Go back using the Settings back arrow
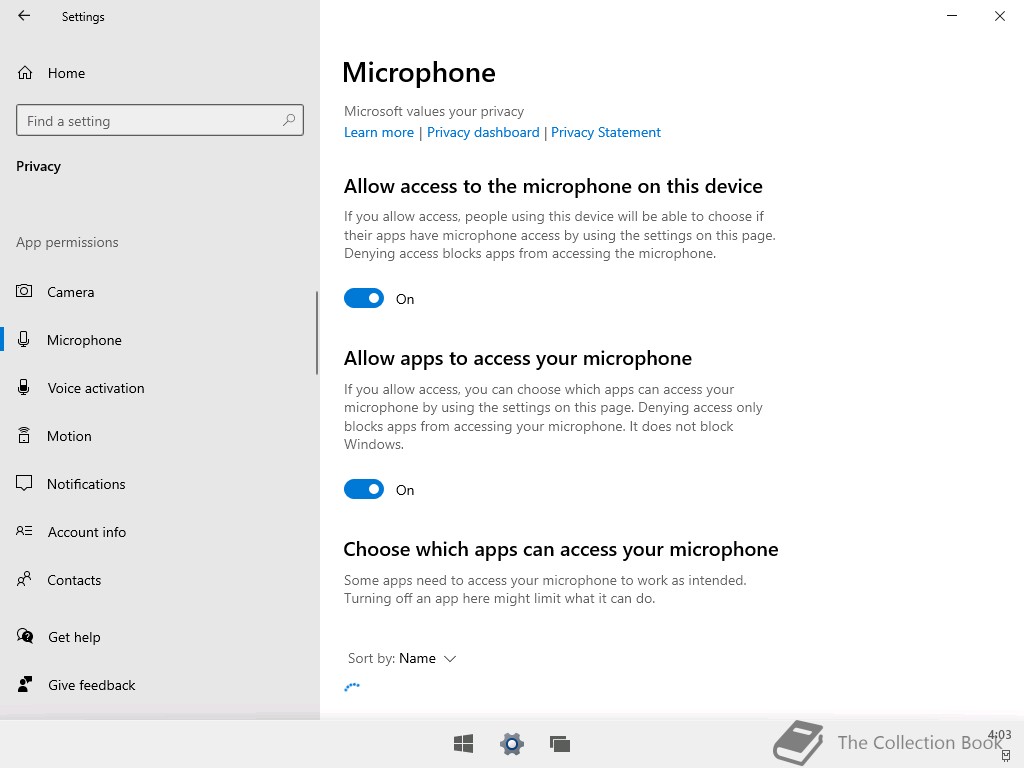 pos(24,16)
